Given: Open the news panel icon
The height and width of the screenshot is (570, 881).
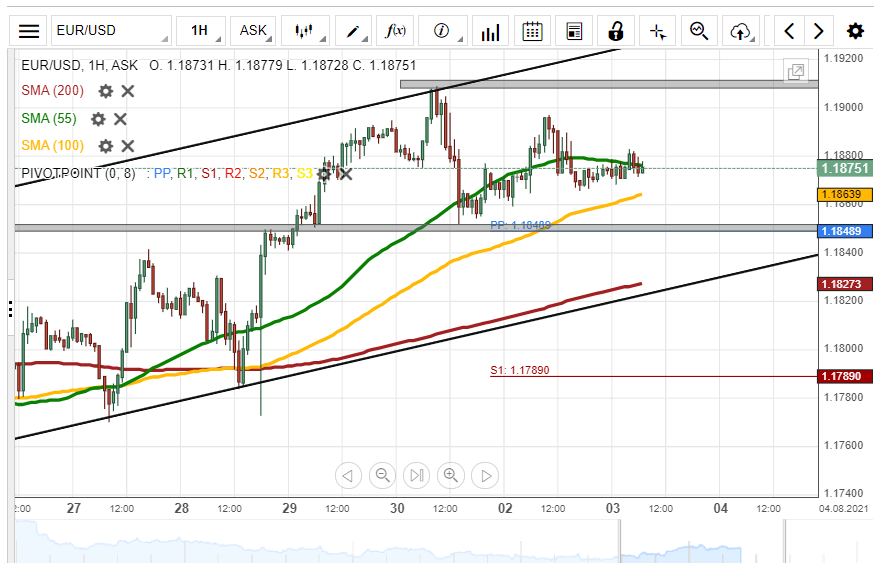Looking at the screenshot, I should pyautogui.click(x=574, y=31).
